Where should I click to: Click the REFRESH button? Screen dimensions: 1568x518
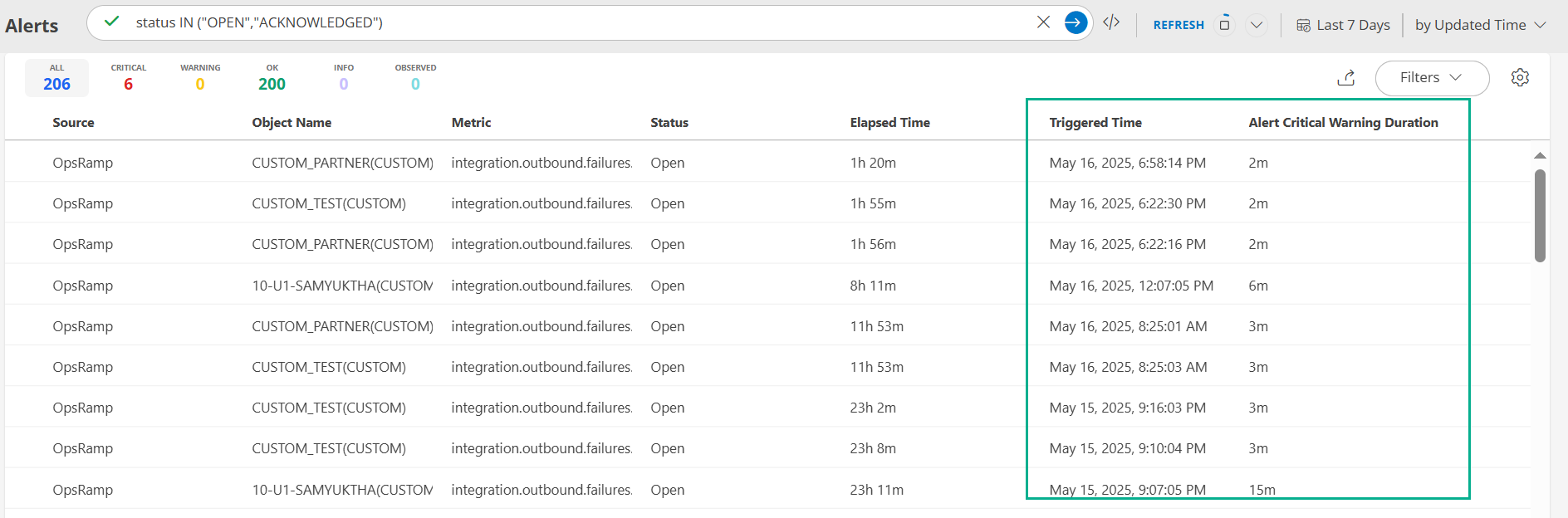pyautogui.click(x=1178, y=25)
